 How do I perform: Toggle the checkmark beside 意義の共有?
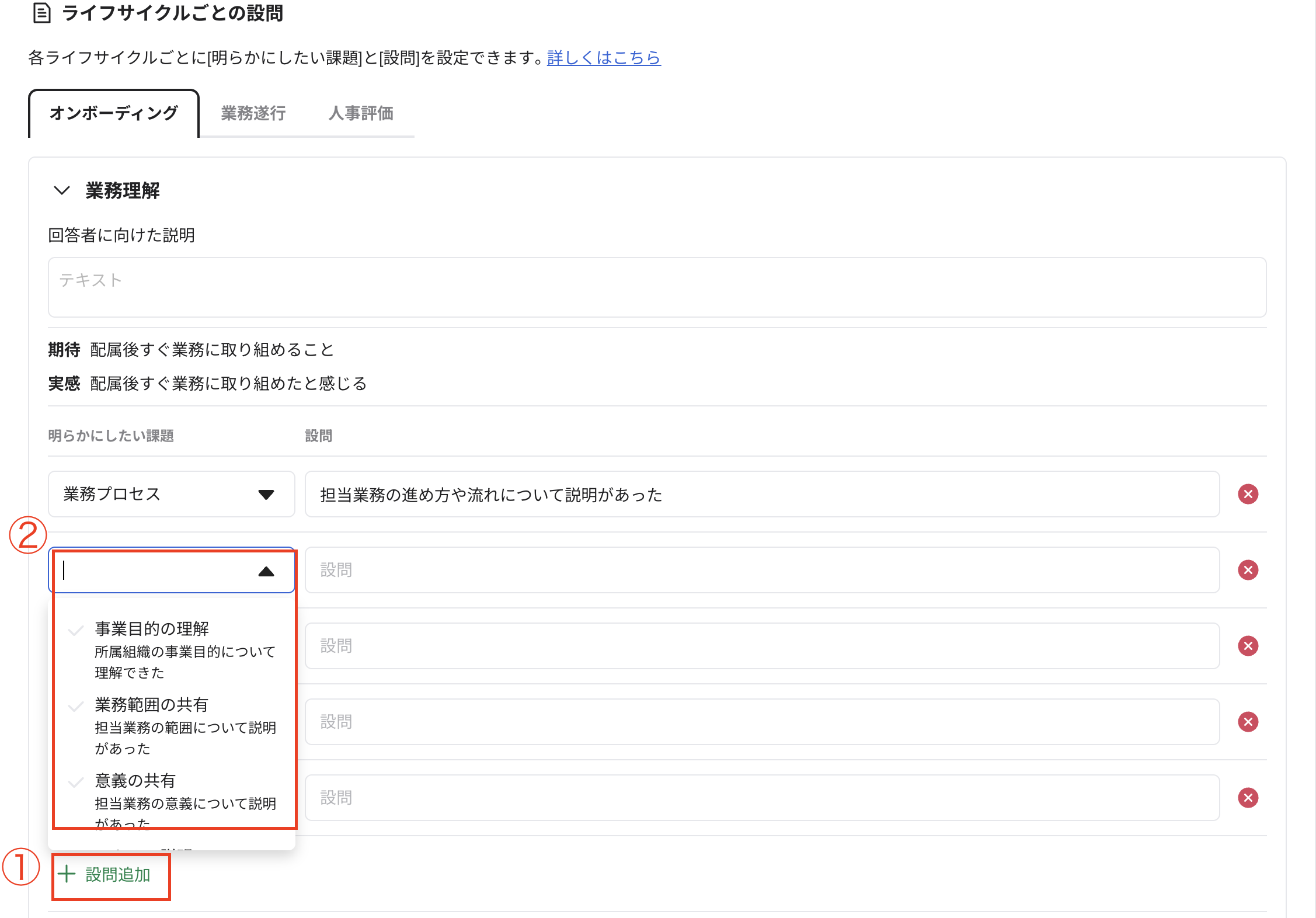point(76,783)
